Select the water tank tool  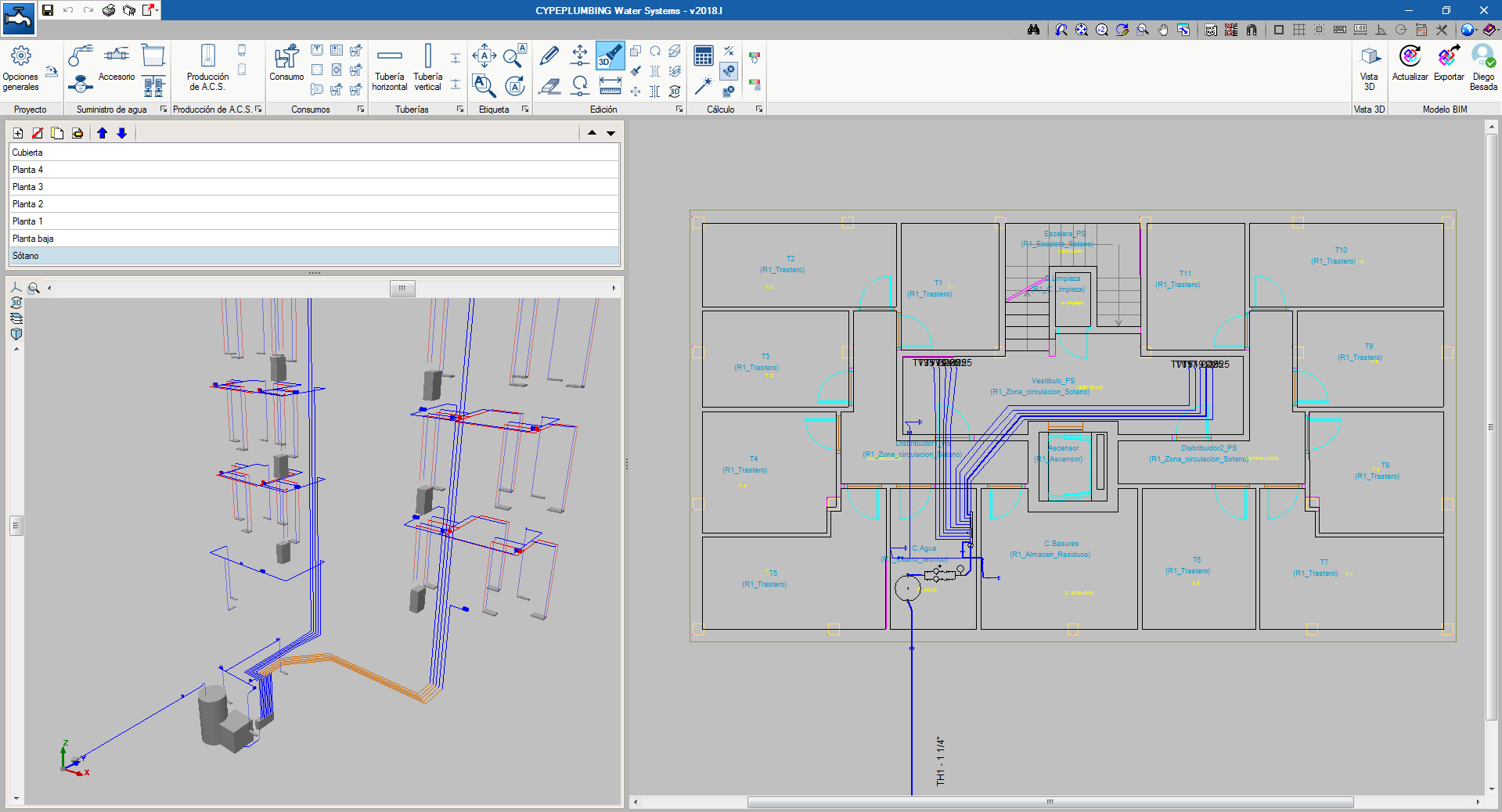click(153, 56)
